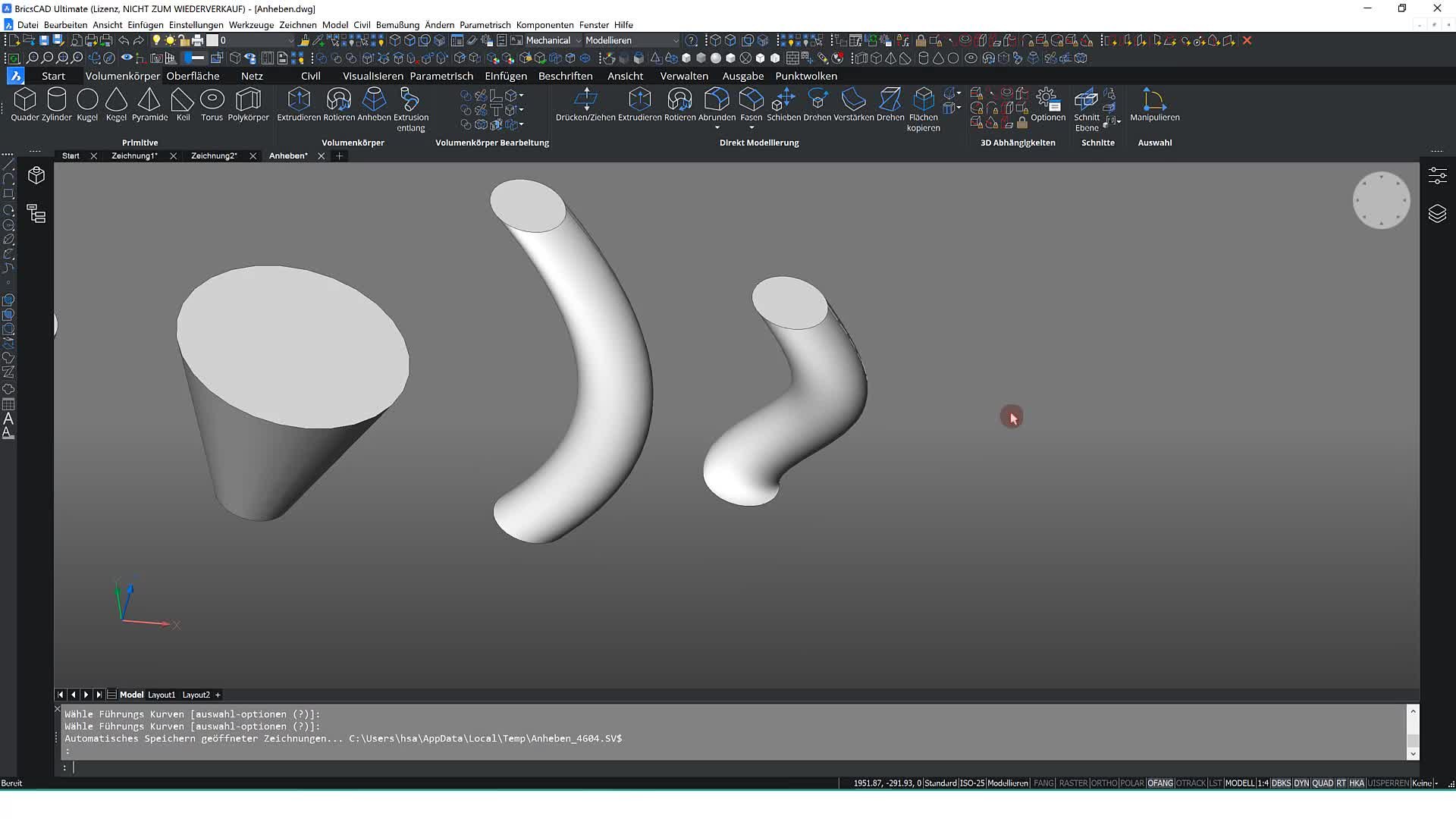Image resolution: width=1456 pixels, height=819 pixels.
Task: Toggle DYN dynamic input
Action: click(x=1301, y=783)
